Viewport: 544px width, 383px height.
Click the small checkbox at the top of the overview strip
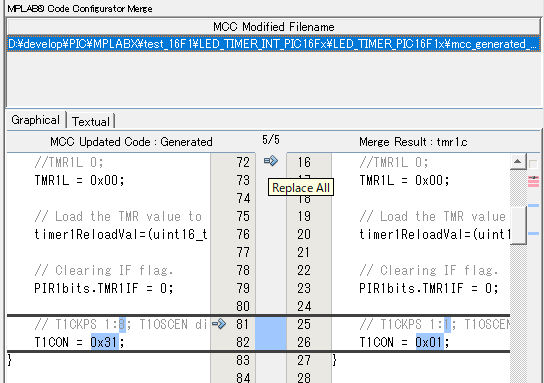[533, 164]
